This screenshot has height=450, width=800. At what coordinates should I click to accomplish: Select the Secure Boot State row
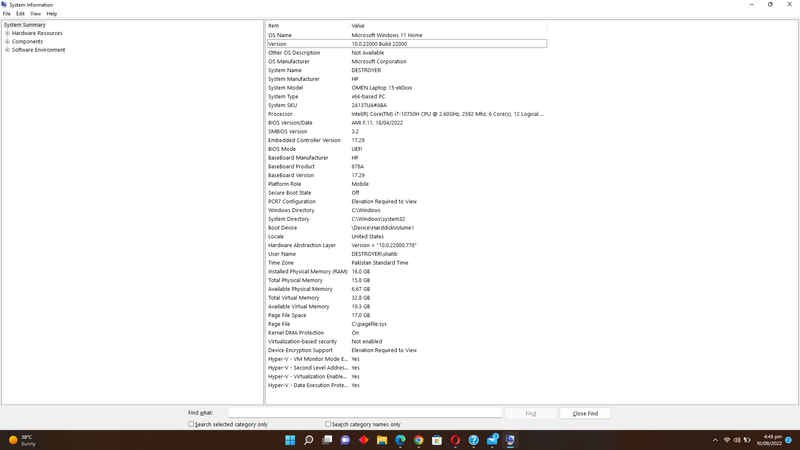(407, 193)
